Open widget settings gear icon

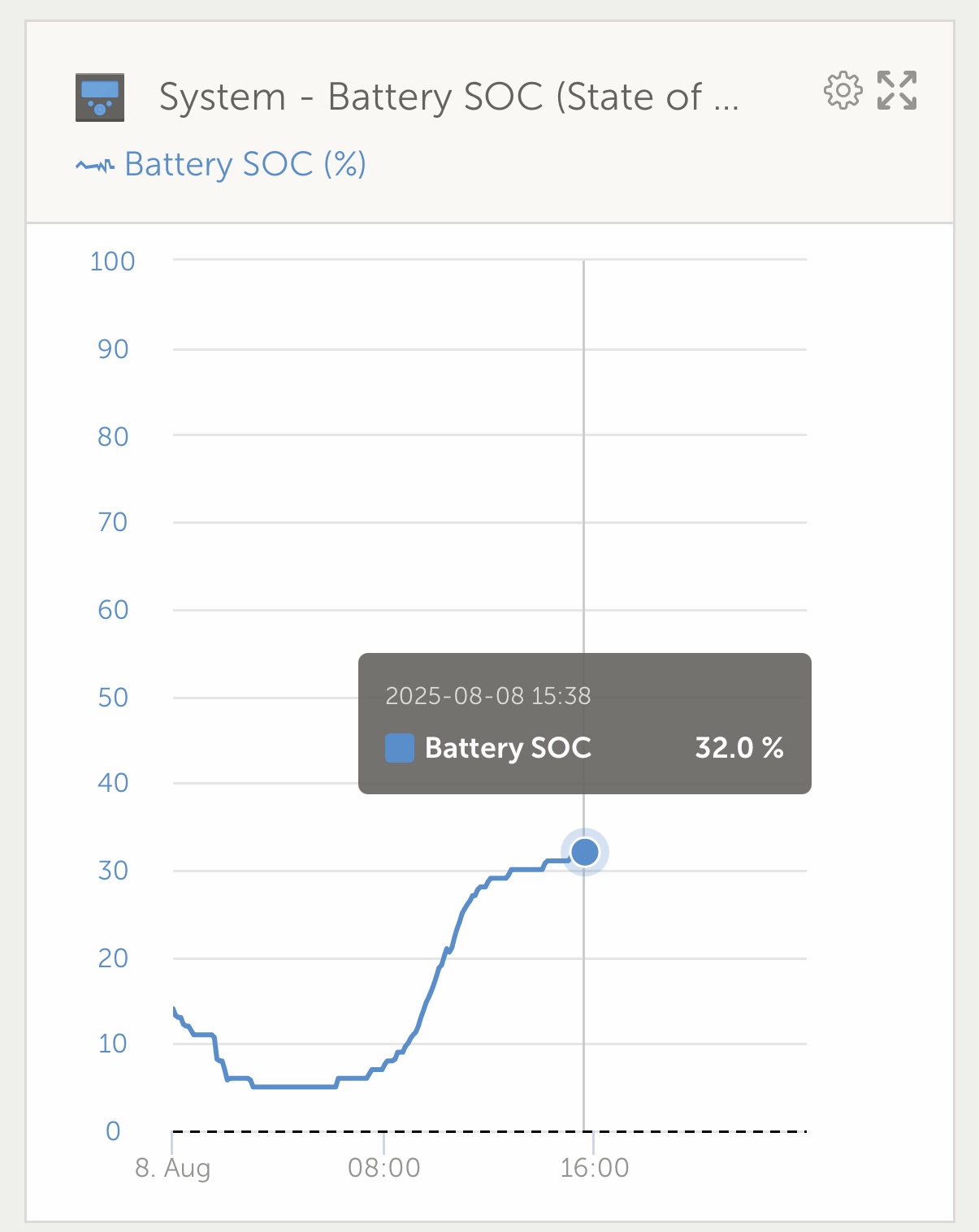(843, 90)
